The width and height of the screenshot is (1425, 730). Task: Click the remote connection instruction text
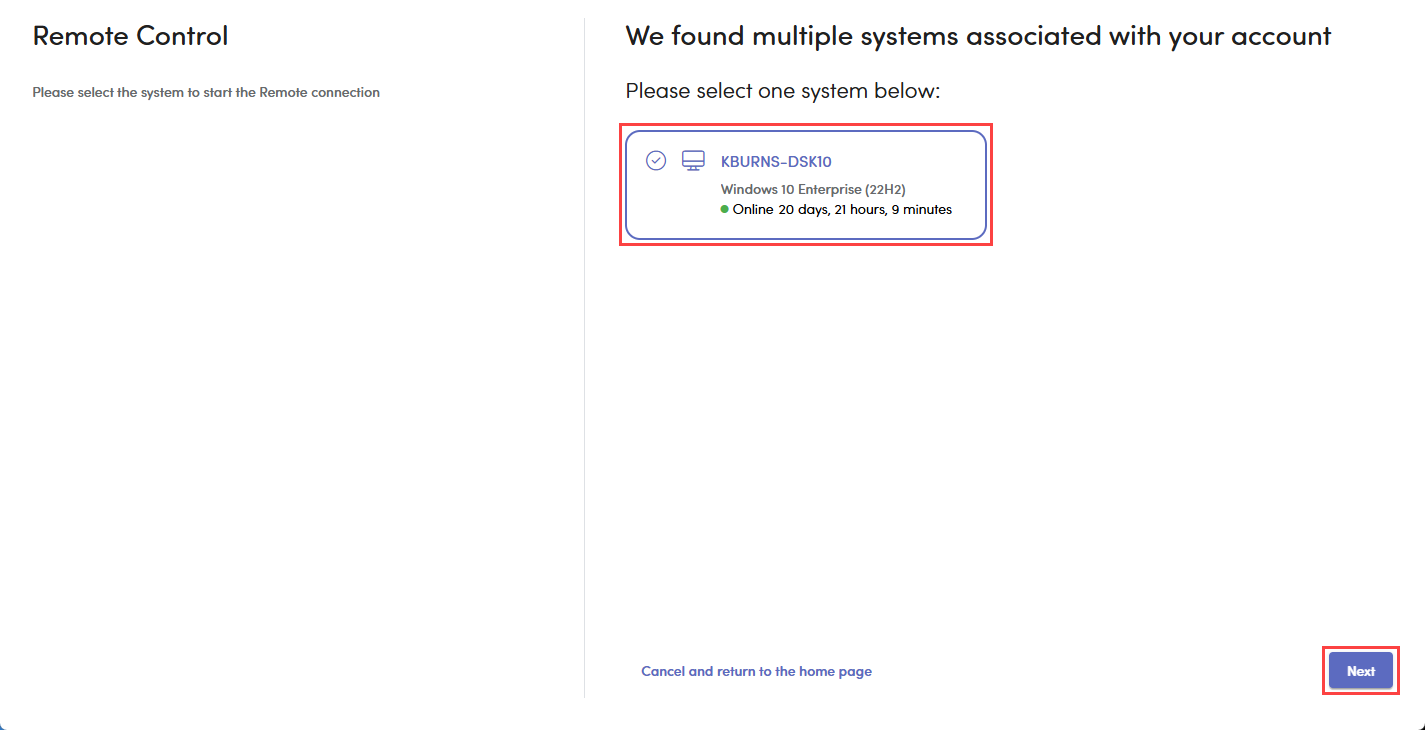click(x=206, y=92)
